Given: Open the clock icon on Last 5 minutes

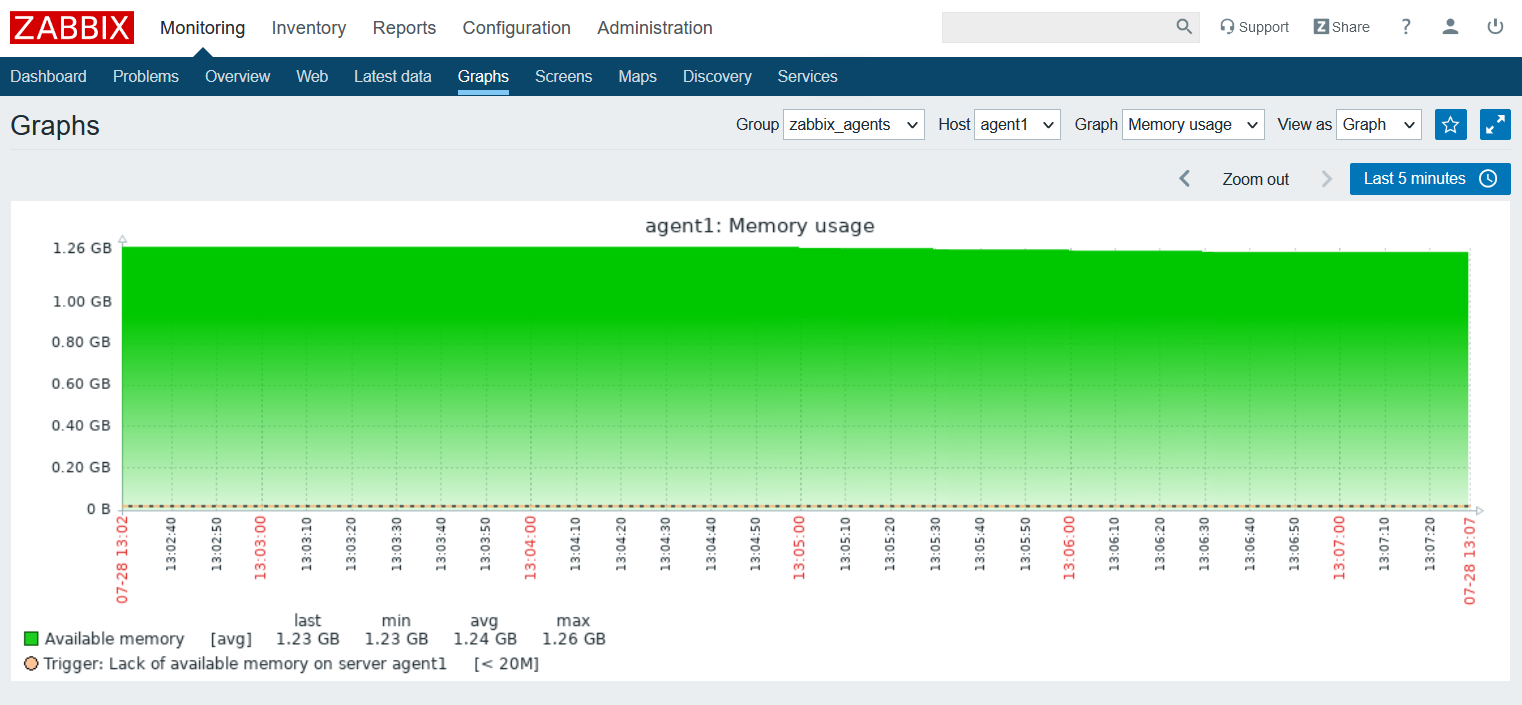Looking at the screenshot, I should 1491,179.
